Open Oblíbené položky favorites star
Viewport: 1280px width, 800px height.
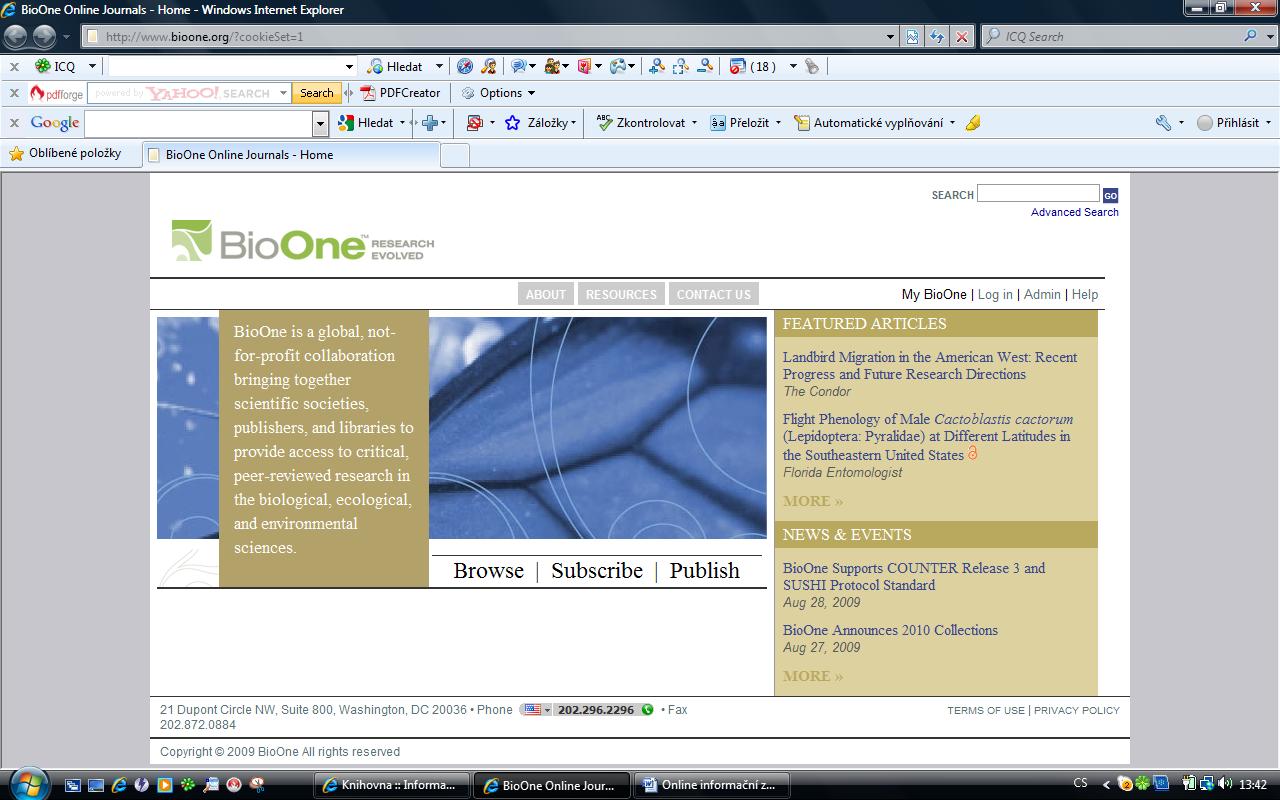click(x=65, y=154)
